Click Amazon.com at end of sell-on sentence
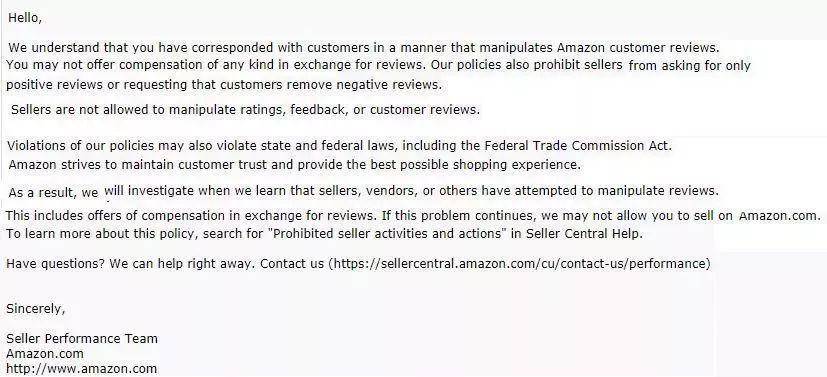The width and height of the screenshot is (827, 377). click(779, 216)
